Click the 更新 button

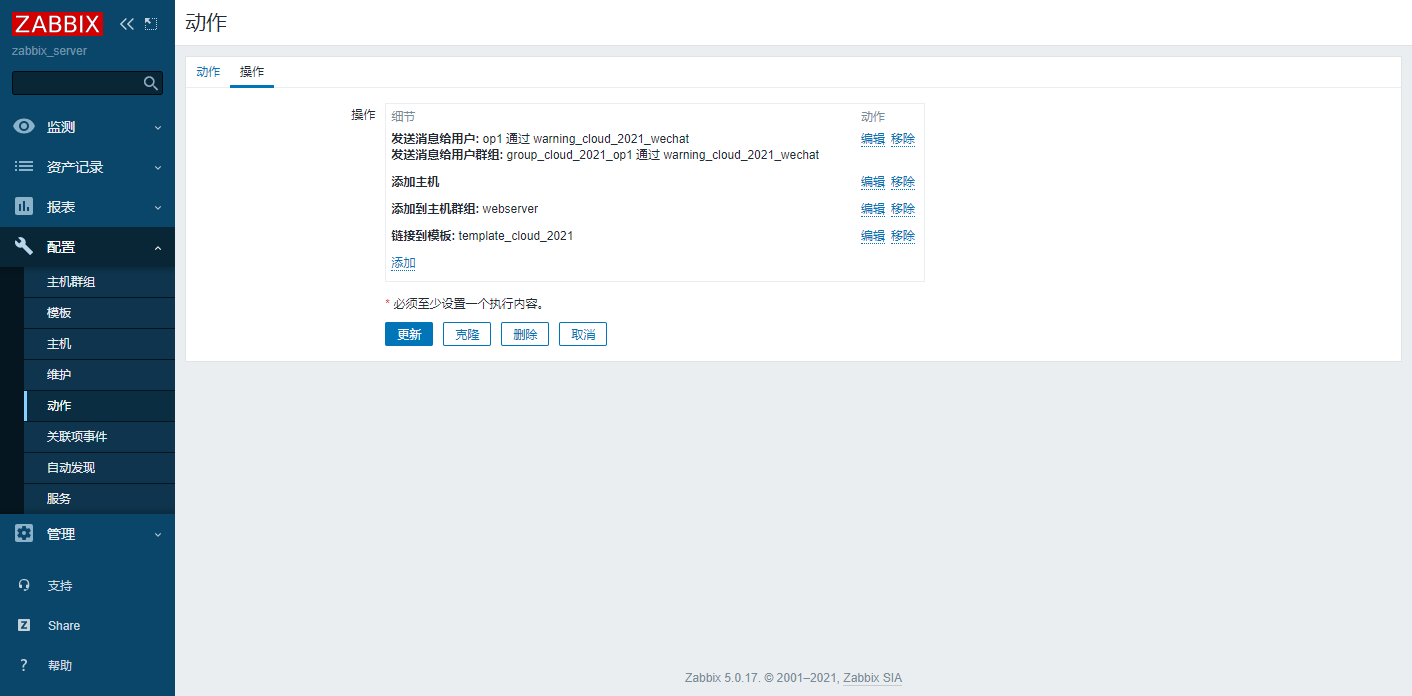(408, 334)
